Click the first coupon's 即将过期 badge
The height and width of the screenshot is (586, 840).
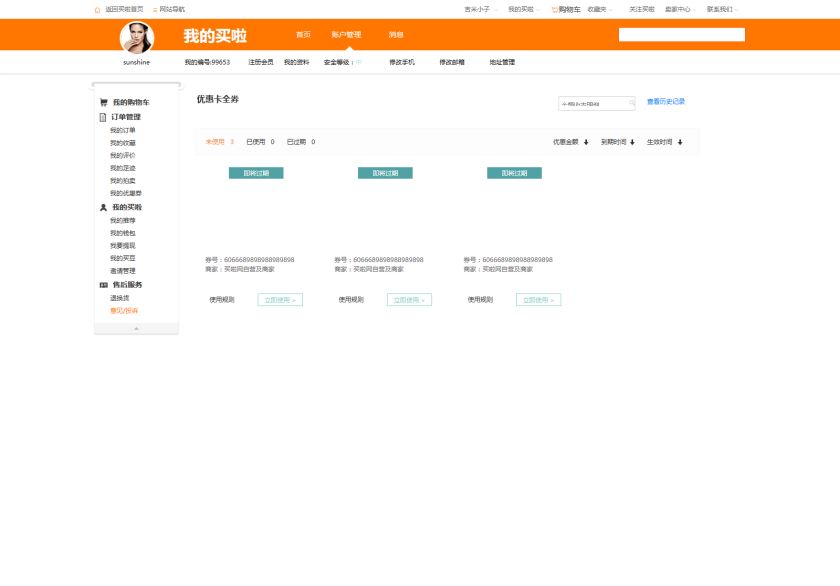(256, 173)
